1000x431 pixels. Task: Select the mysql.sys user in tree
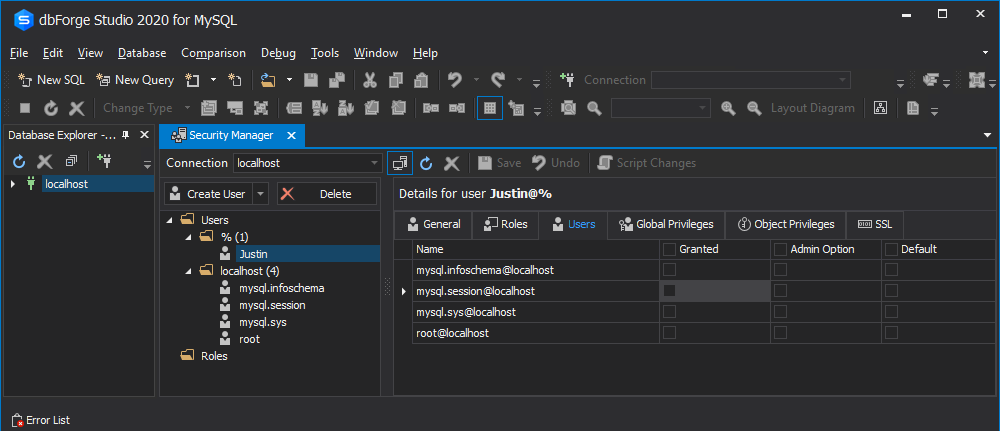click(x=263, y=322)
